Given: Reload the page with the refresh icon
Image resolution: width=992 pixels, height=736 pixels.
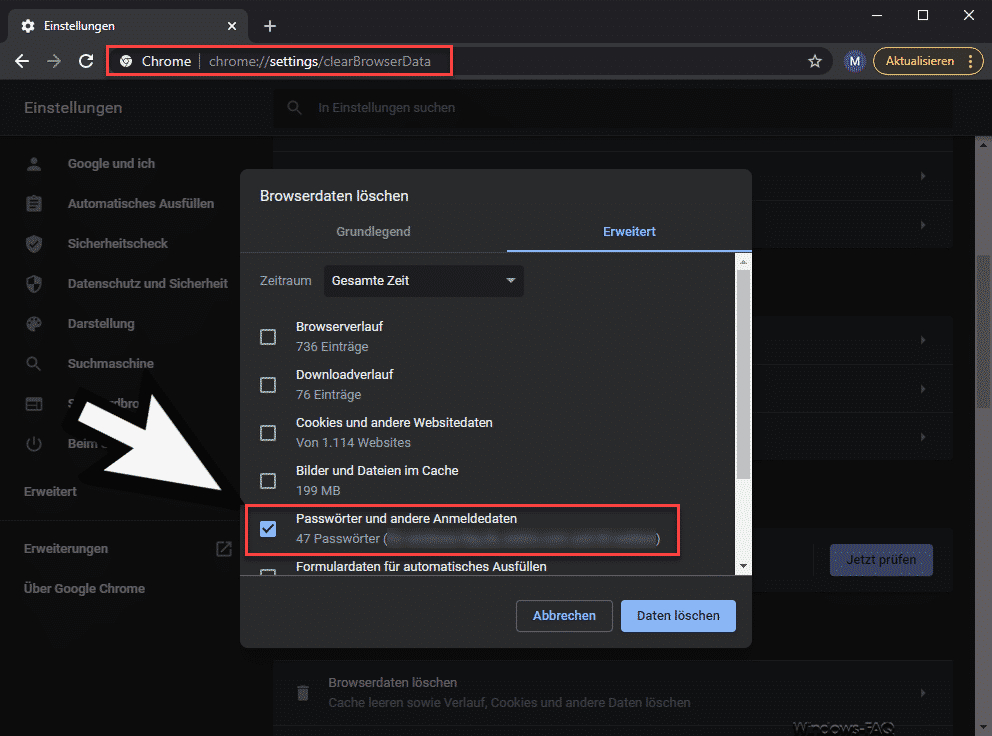Looking at the screenshot, I should (86, 61).
